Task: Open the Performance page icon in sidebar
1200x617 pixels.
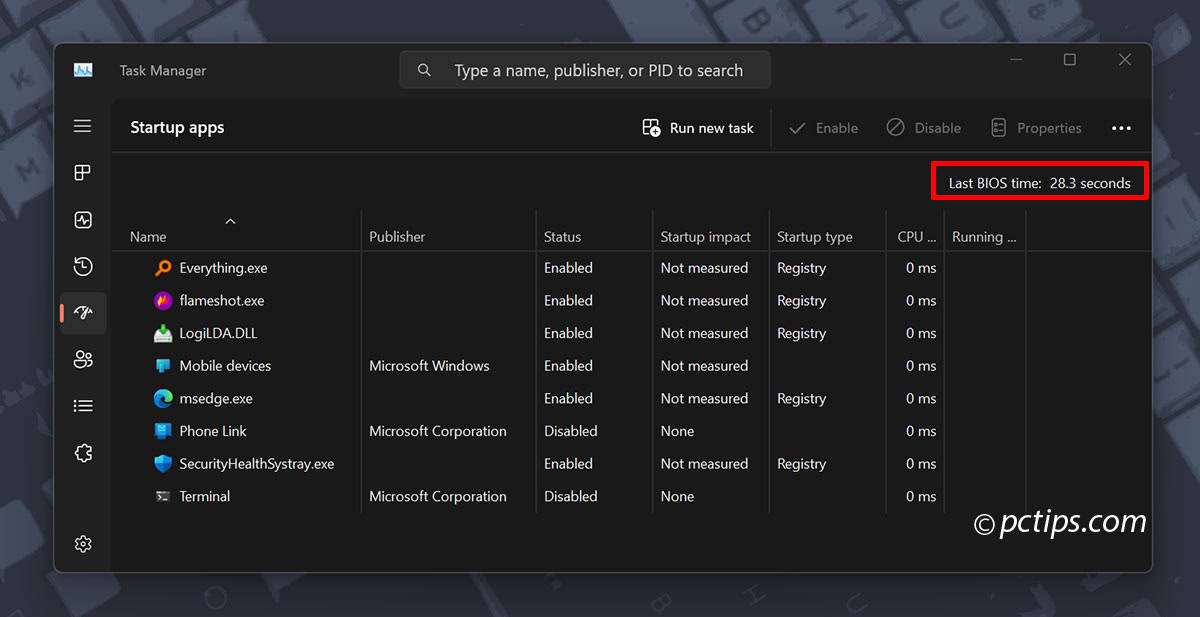Action: pyautogui.click(x=83, y=220)
